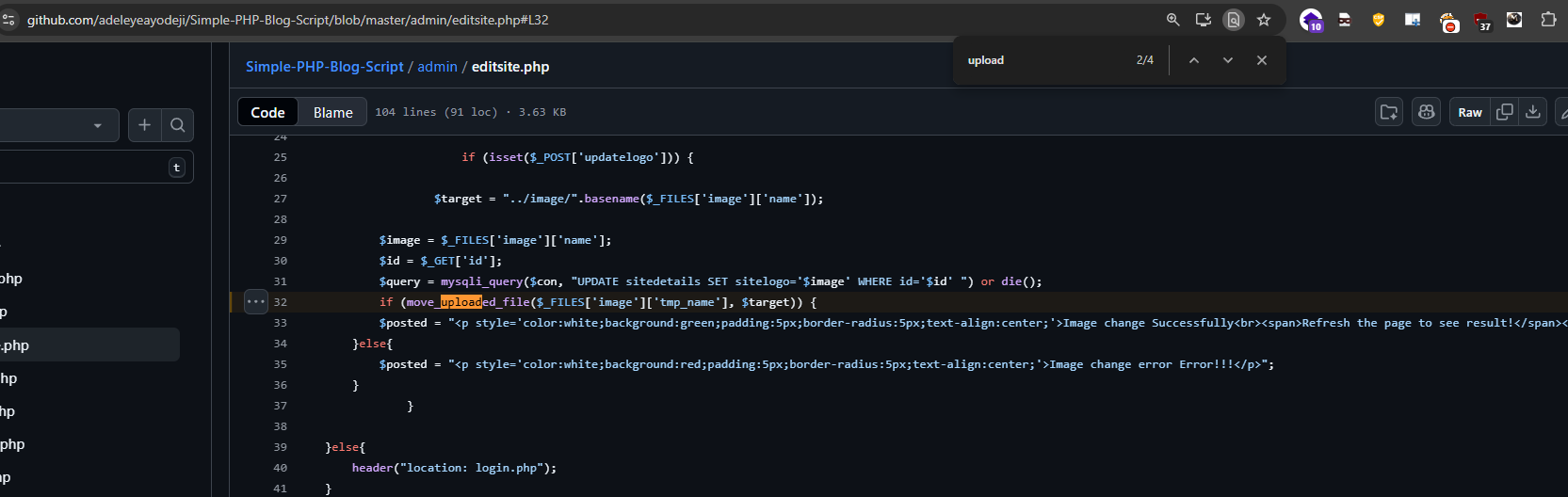This screenshot has width=1568, height=497.
Task: Copy raw file contents icon
Action: point(1505,112)
